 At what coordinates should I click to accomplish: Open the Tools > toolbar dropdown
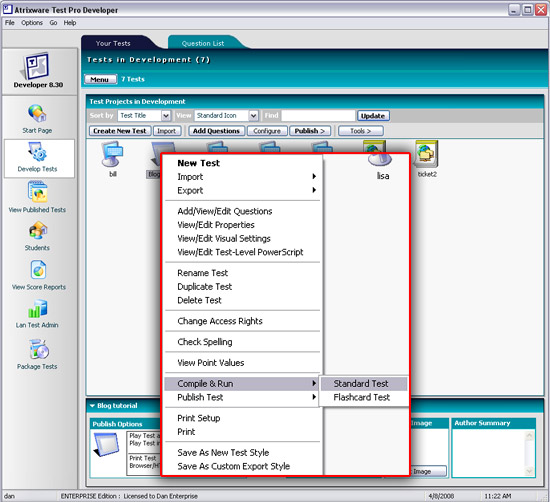click(361, 131)
